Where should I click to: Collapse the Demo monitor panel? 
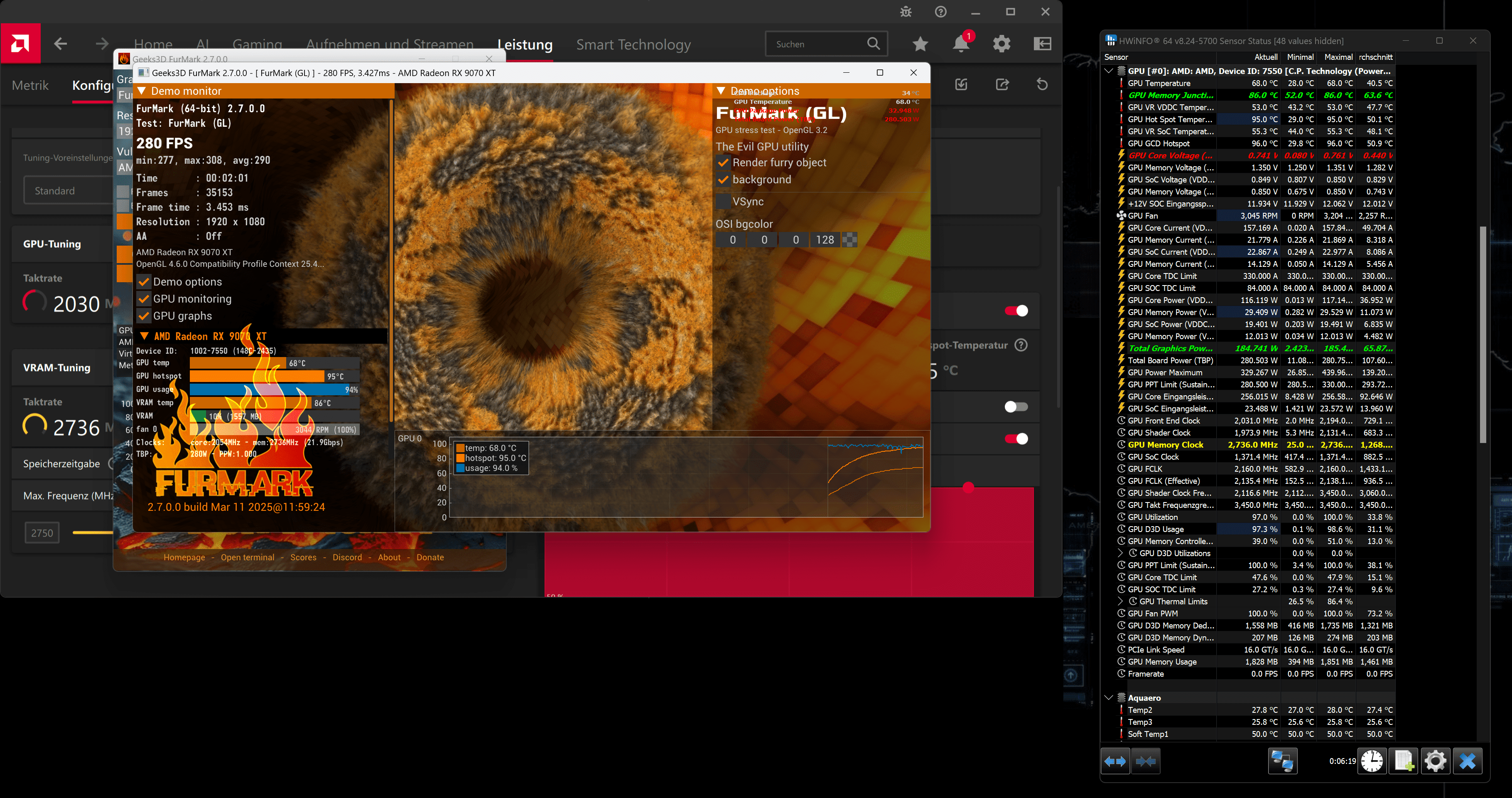(142, 91)
